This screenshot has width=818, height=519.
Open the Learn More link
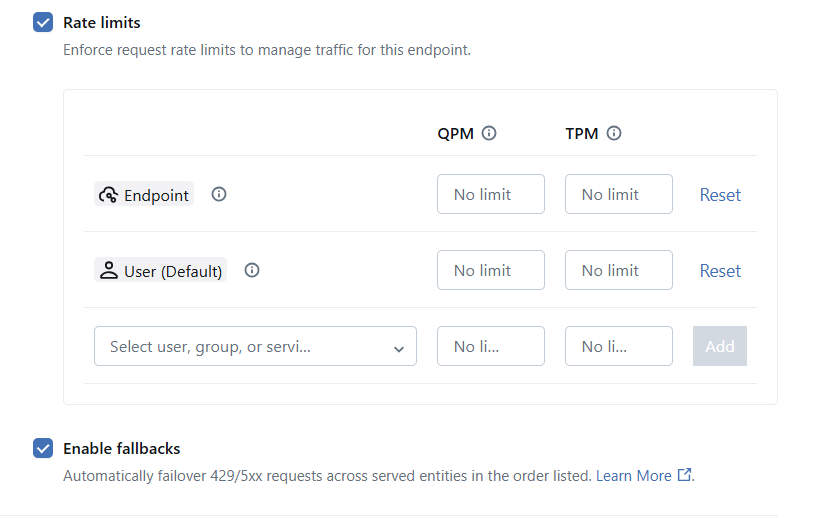tap(633, 476)
